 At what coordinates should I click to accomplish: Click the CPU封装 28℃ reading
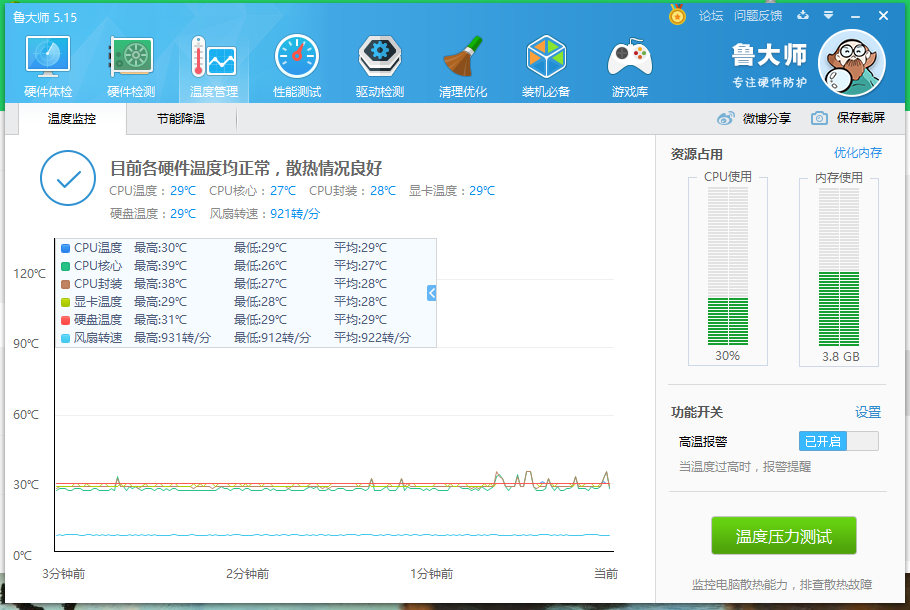383,190
